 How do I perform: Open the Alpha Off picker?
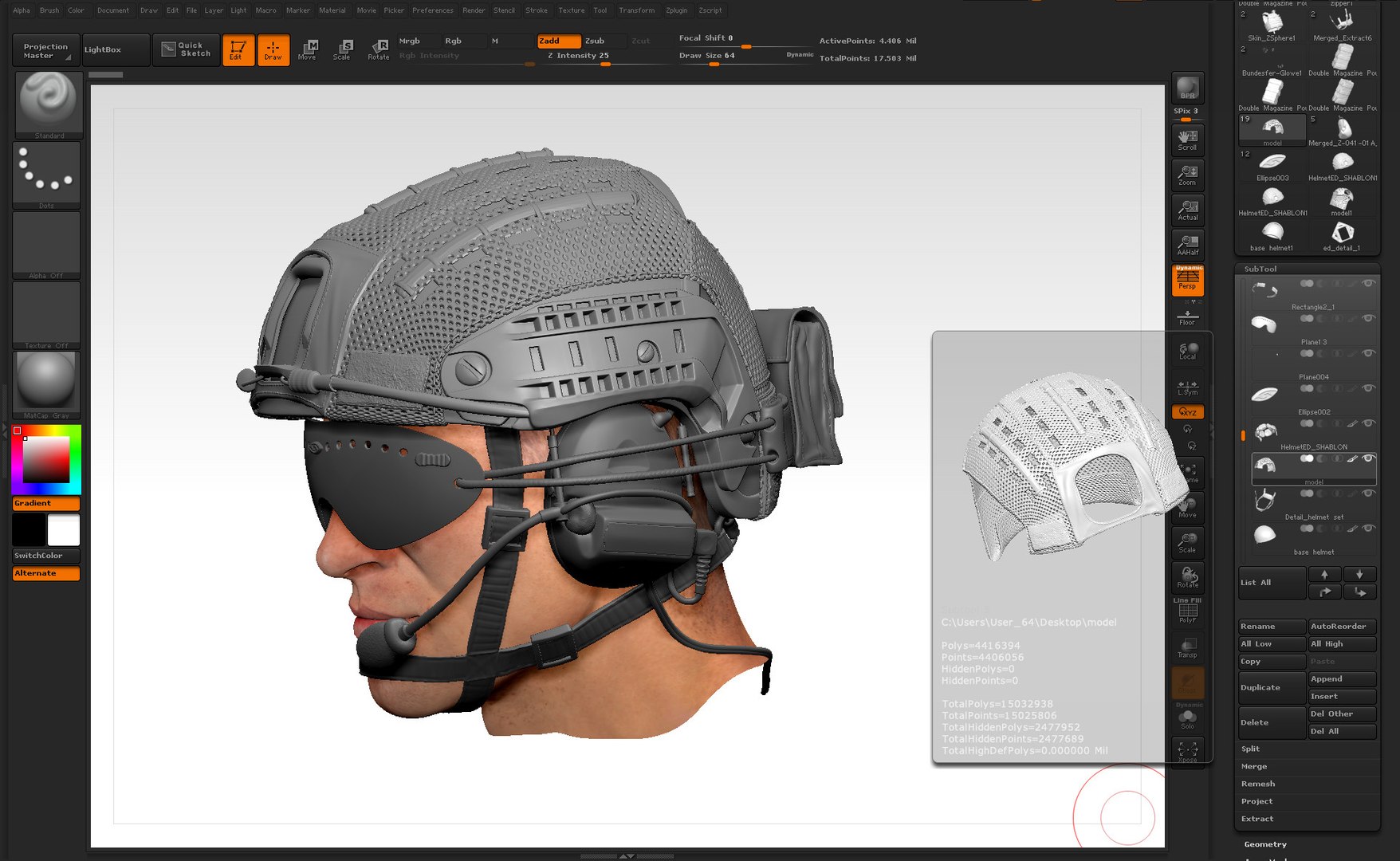pos(46,245)
